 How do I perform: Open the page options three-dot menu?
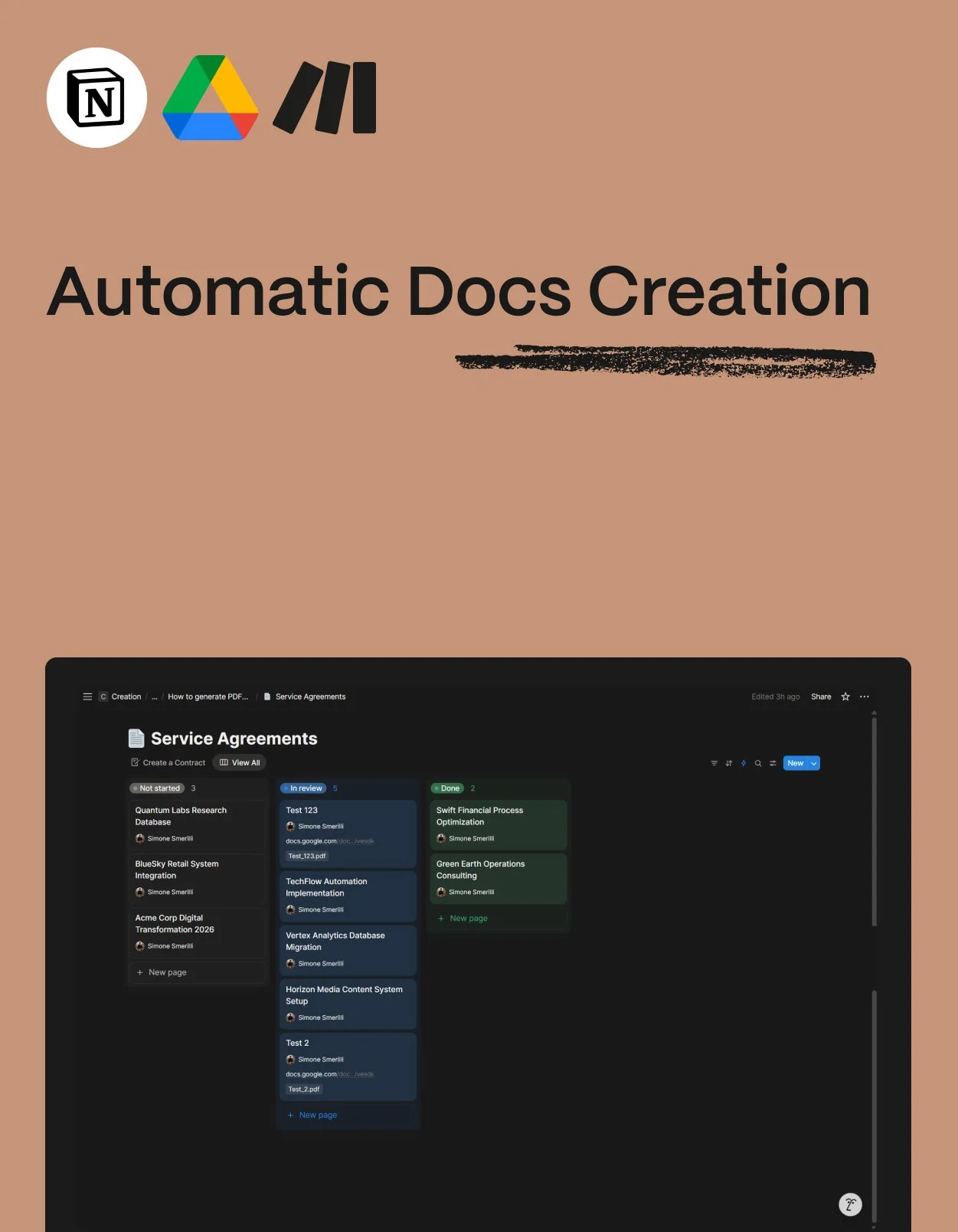point(865,696)
